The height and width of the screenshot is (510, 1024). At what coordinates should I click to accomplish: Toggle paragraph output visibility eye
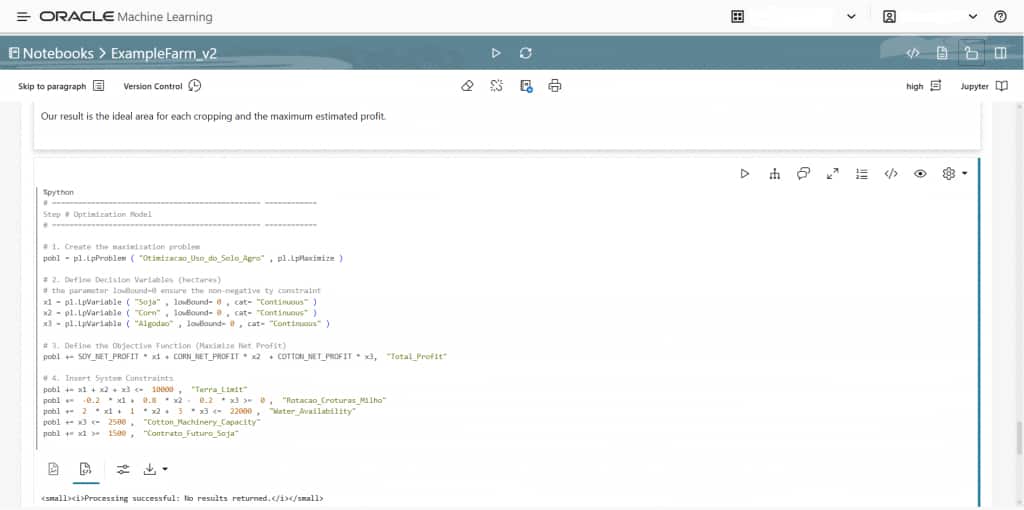pos(920,174)
